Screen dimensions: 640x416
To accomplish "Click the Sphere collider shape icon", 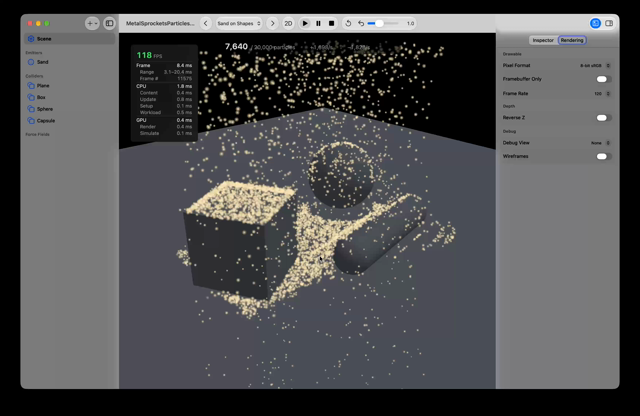I will pyautogui.click(x=31, y=109).
